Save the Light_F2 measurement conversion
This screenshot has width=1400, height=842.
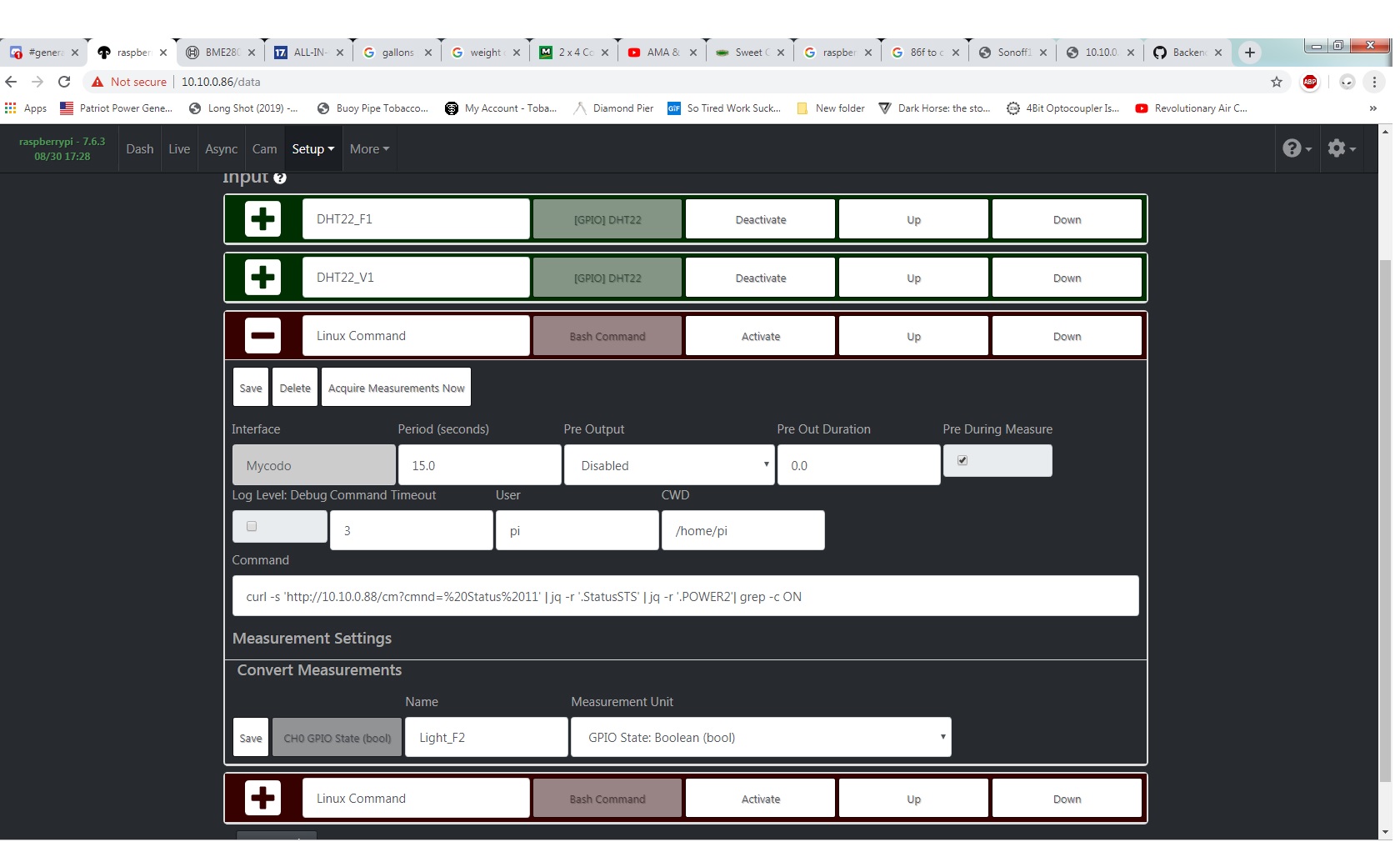click(x=251, y=738)
